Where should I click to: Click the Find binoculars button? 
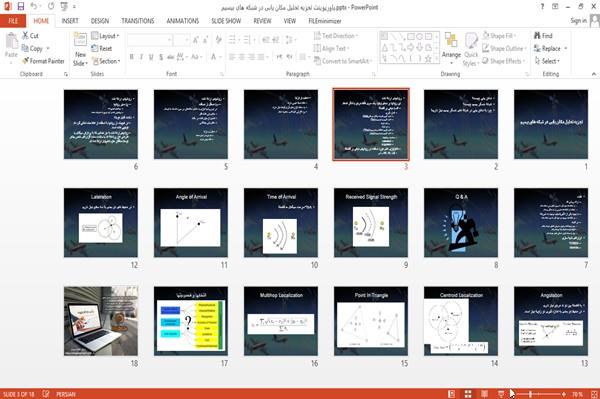[x=543, y=36]
